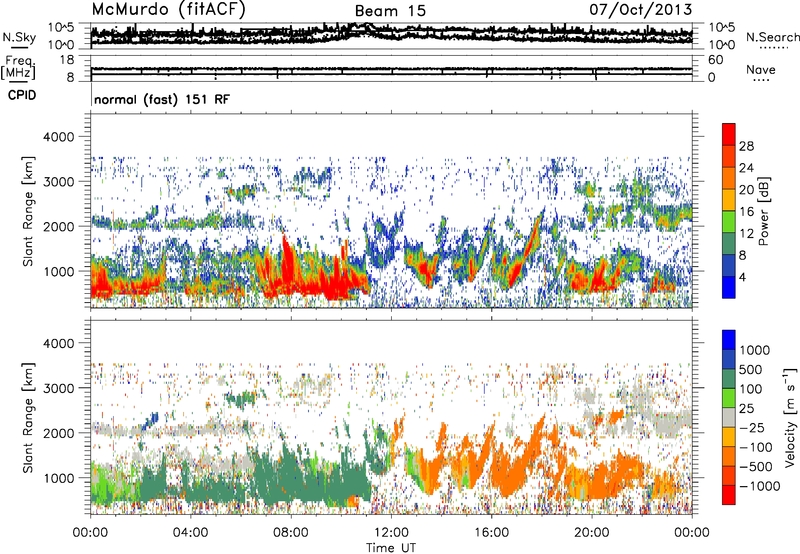Screen dimensions: 800x554
Task: Click the 16 tick on power colorbar
Action: coord(746,212)
